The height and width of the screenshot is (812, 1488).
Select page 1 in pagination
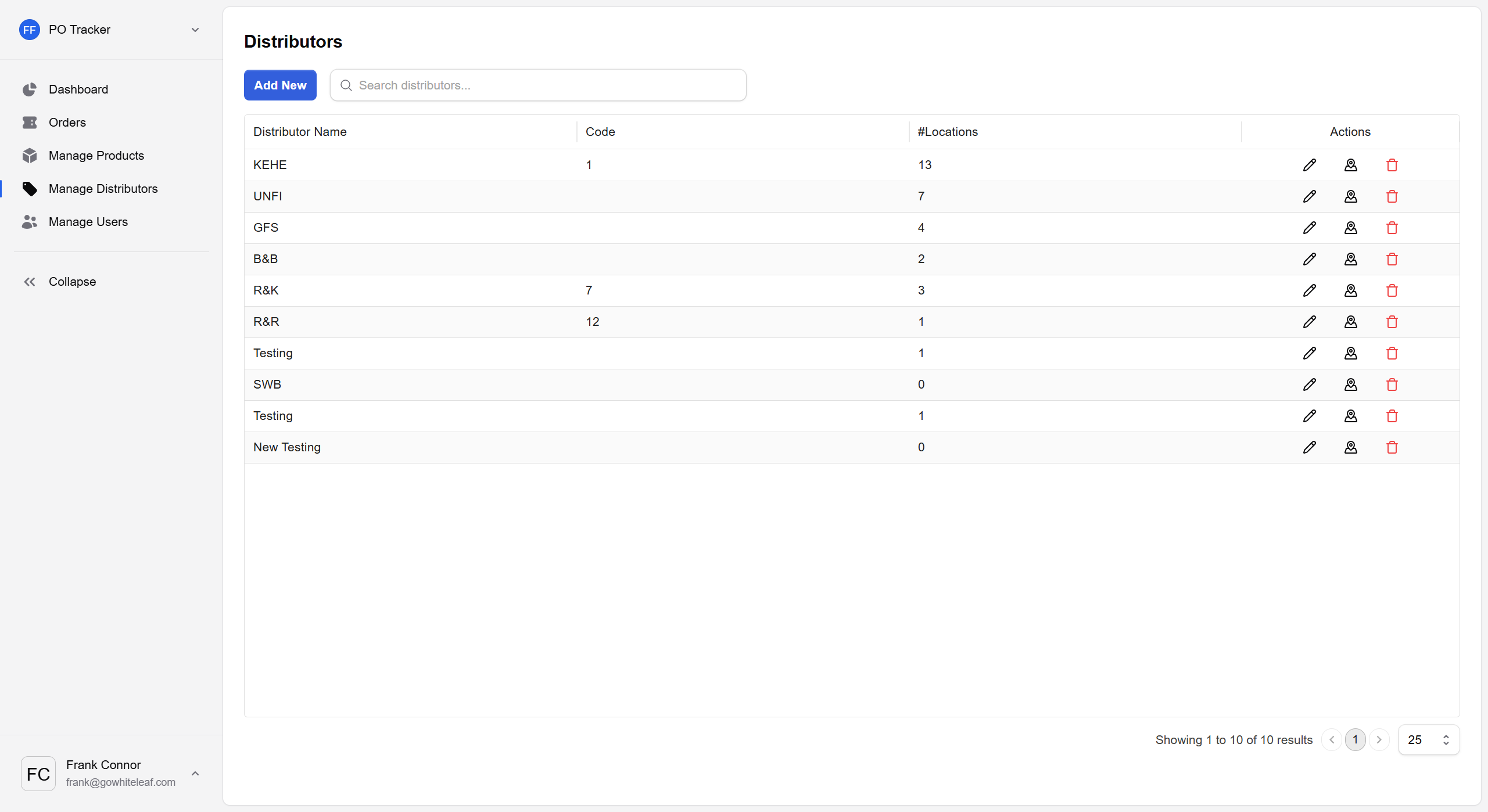click(1355, 739)
